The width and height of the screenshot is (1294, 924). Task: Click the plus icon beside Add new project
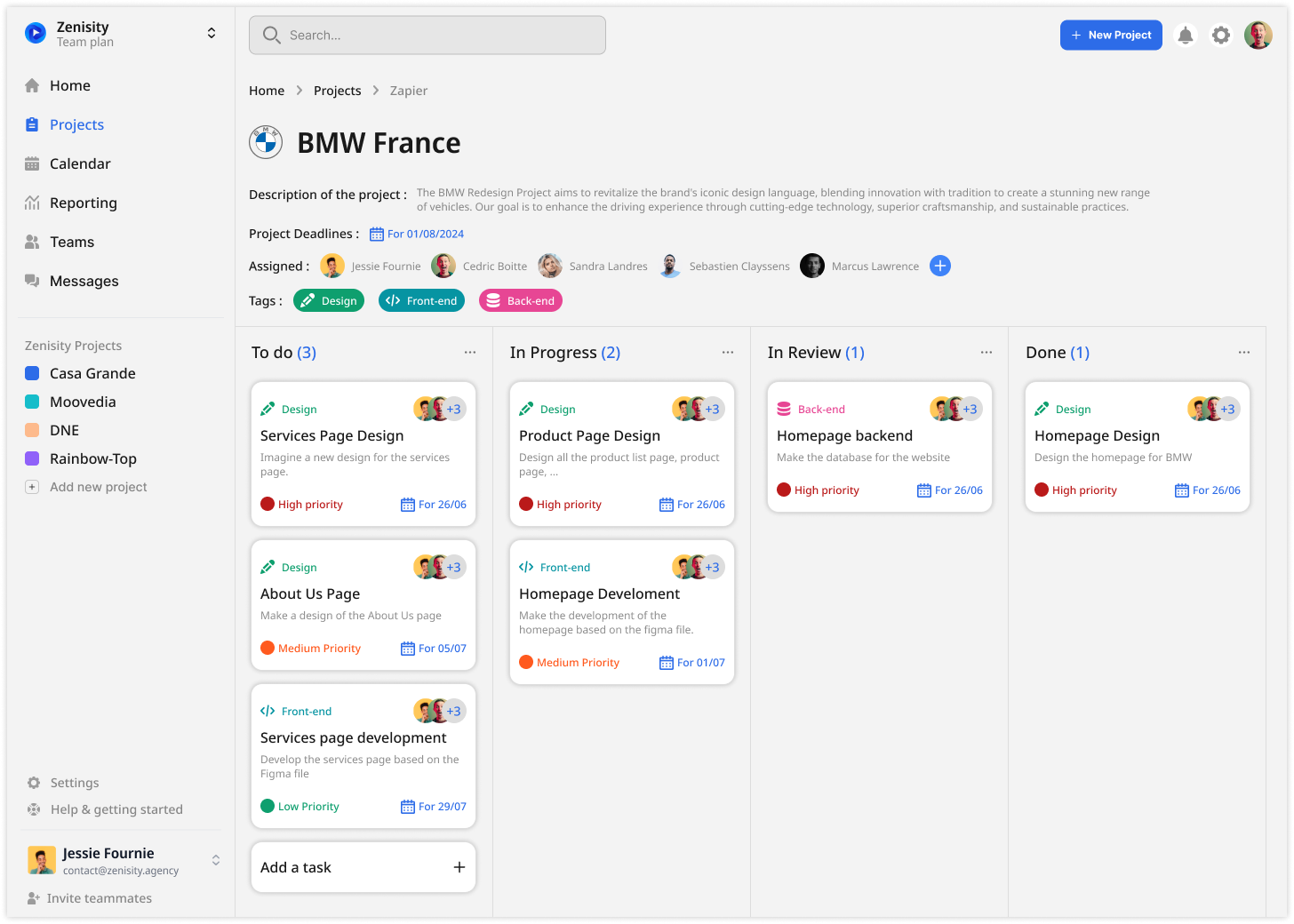pos(32,487)
